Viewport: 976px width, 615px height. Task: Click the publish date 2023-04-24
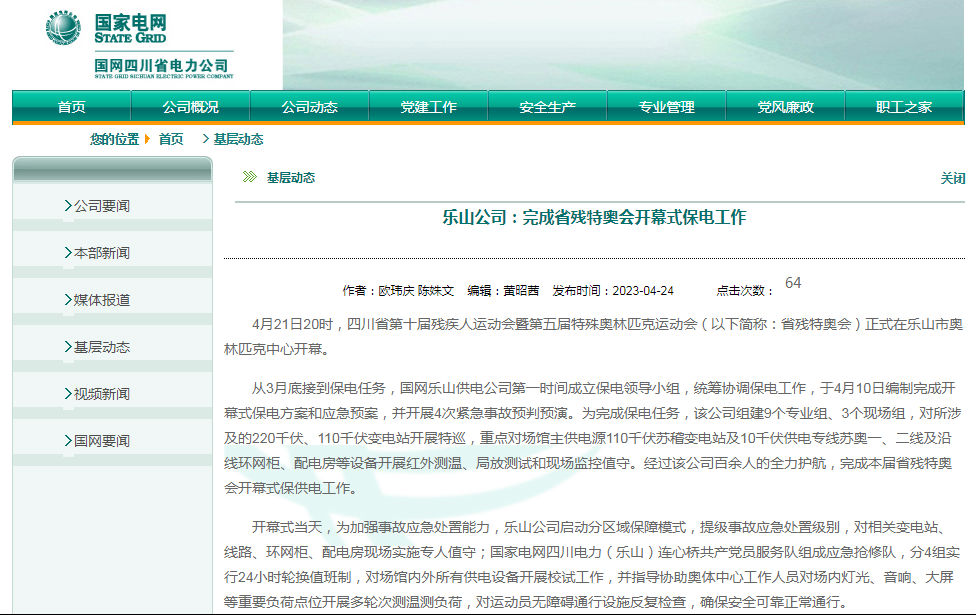(643, 291)
